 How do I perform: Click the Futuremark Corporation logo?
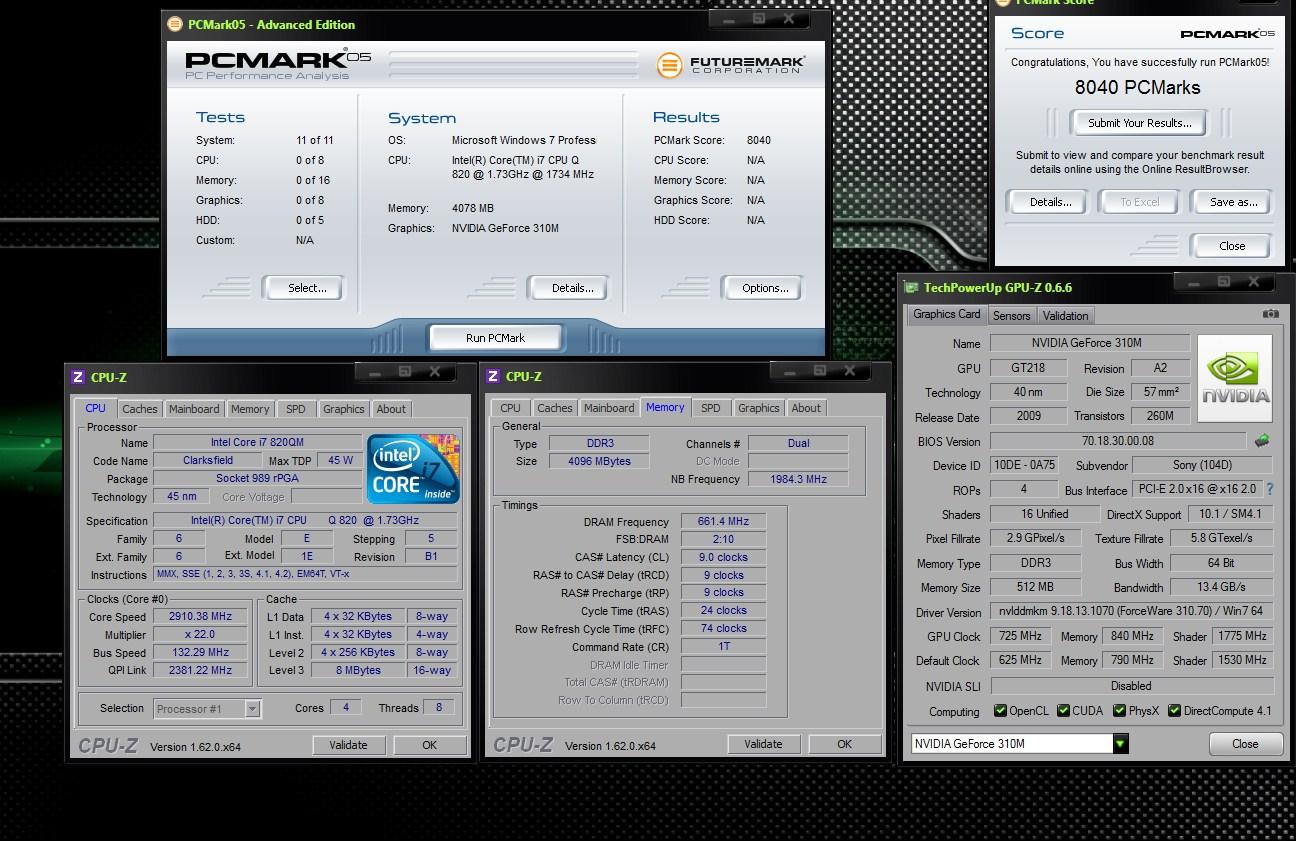point(731,65)
